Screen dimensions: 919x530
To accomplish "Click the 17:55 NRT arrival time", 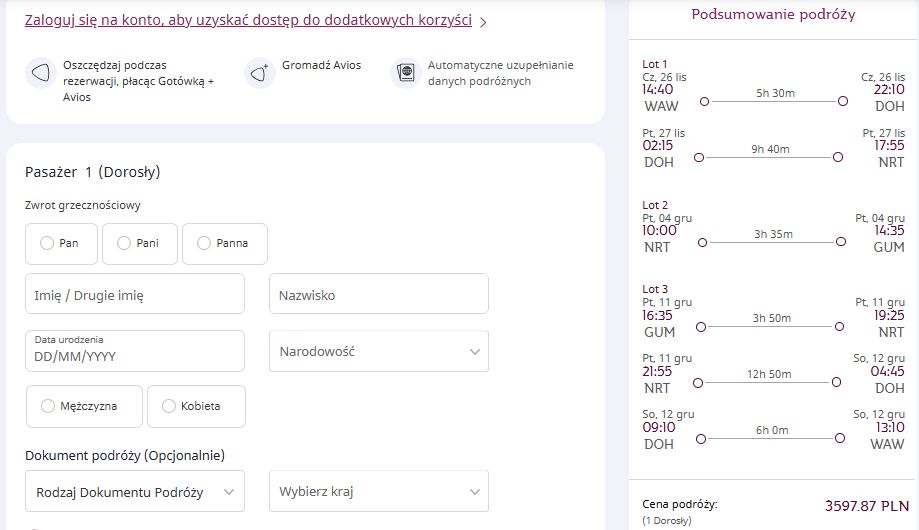I will click(x=889, y=145).
